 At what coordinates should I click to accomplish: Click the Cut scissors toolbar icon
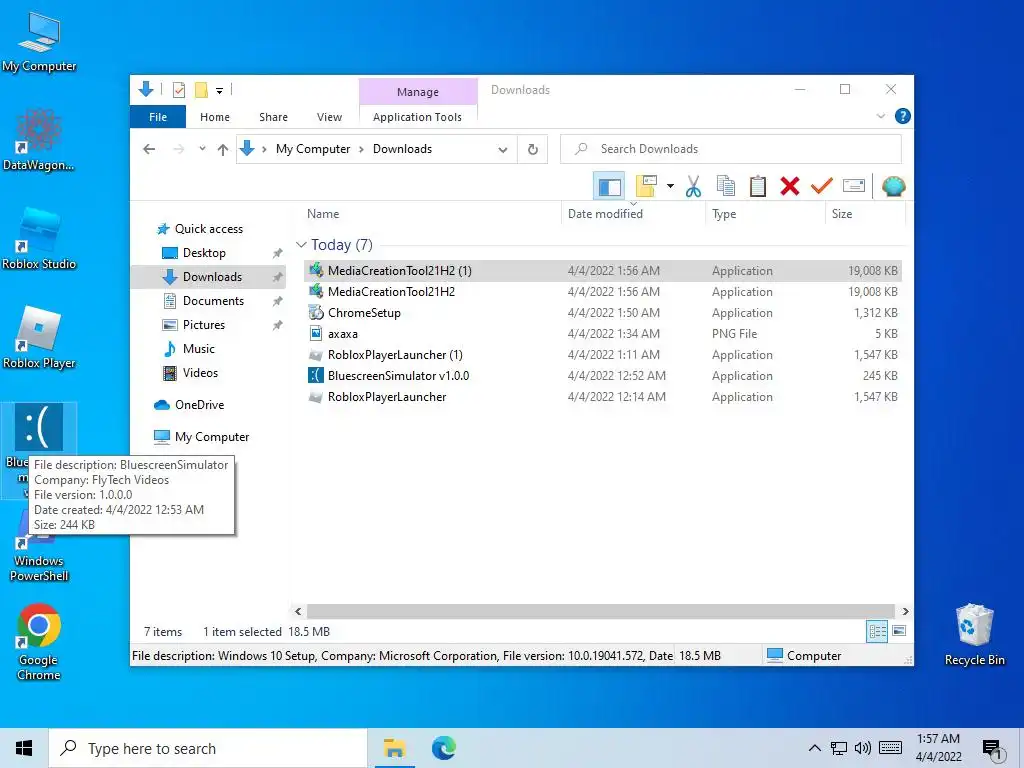(693, 187)
